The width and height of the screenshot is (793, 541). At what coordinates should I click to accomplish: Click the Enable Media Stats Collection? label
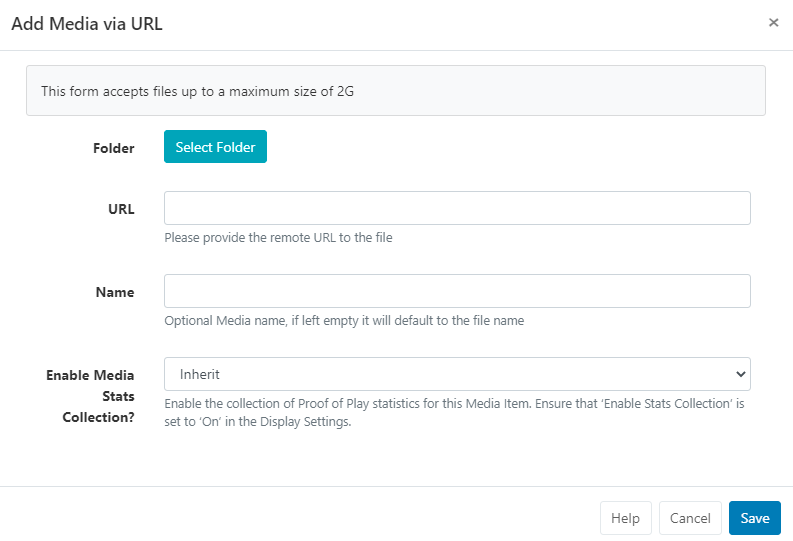coord(90,393)
